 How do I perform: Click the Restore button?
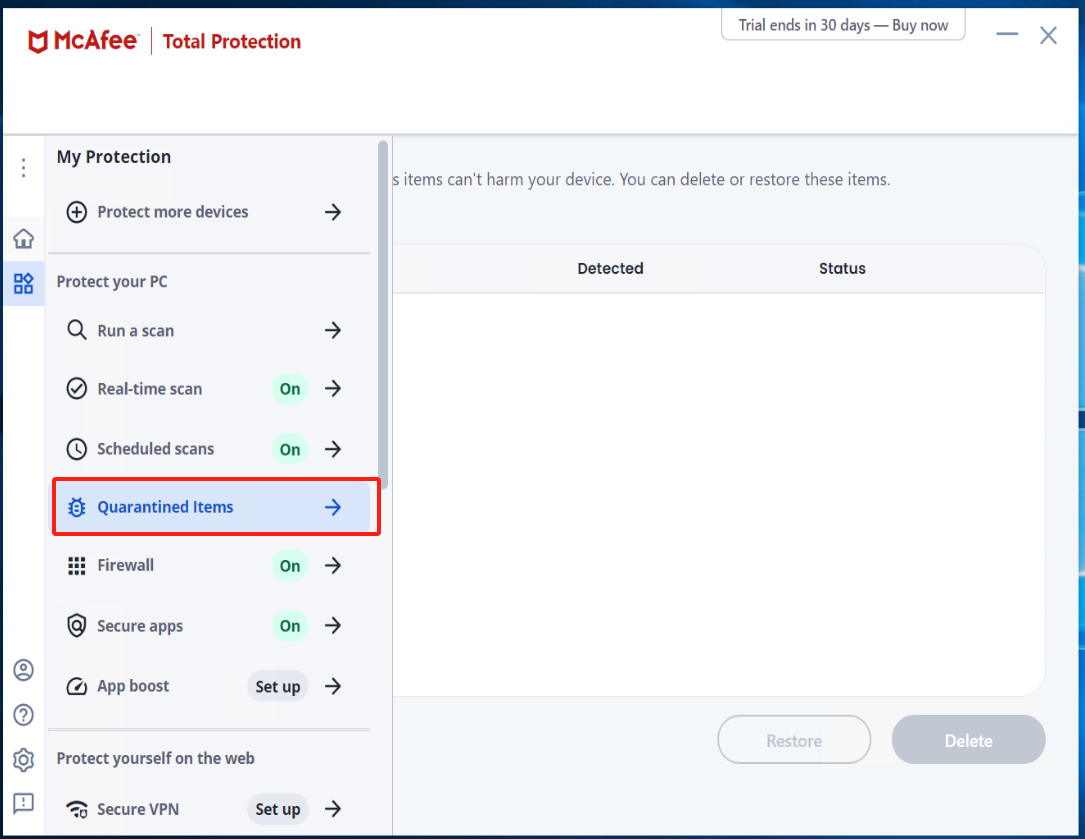[794, 740]
